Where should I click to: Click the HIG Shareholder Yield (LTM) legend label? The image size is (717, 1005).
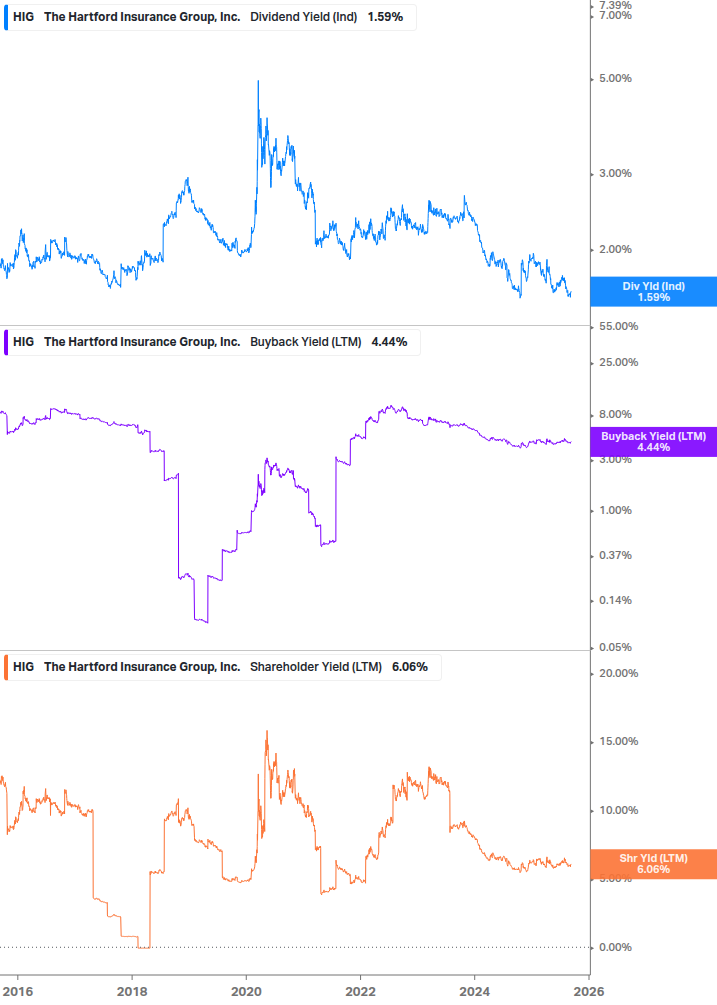222,667
